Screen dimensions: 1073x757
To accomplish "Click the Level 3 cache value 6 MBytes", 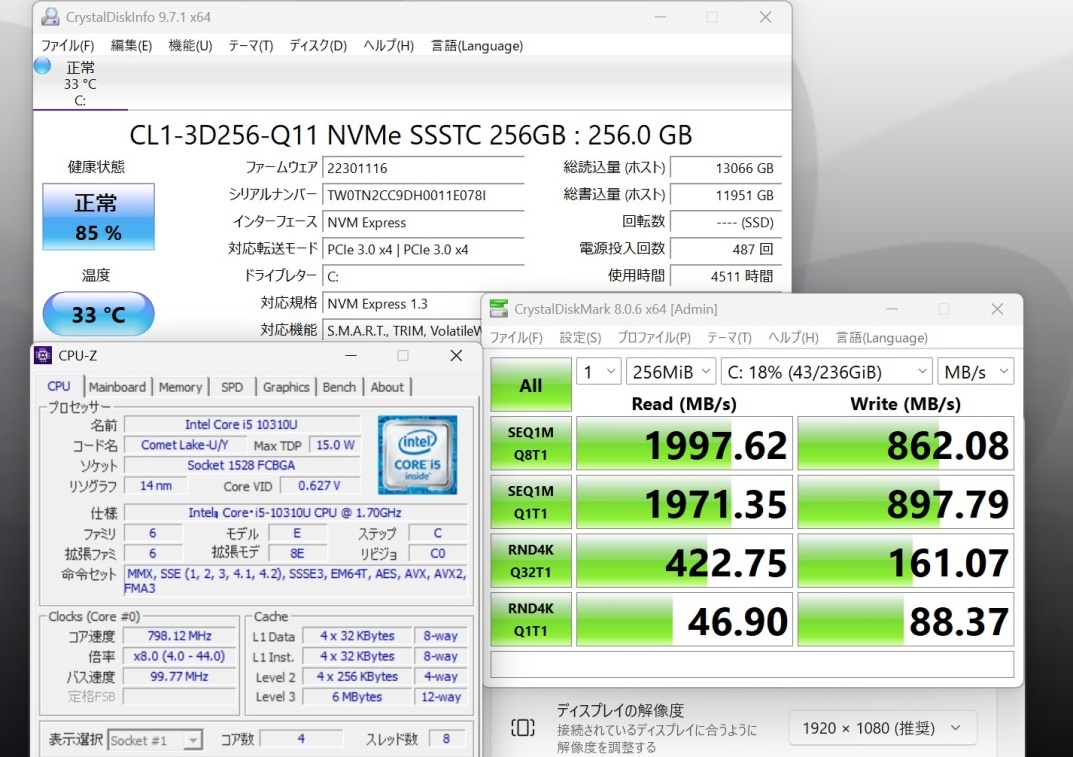I will (x=357, y=697).
